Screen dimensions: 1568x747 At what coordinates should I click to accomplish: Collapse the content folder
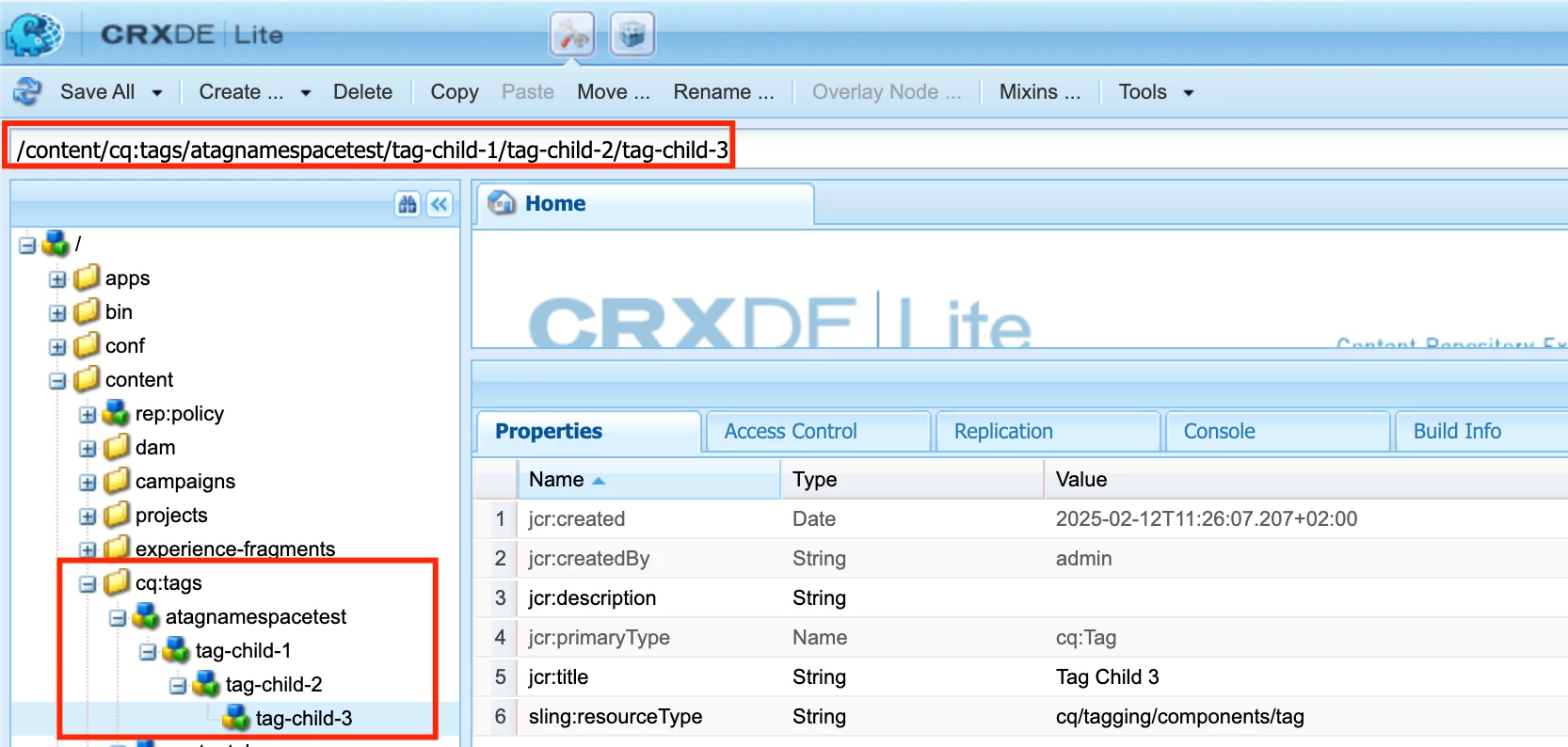[57, 381]
